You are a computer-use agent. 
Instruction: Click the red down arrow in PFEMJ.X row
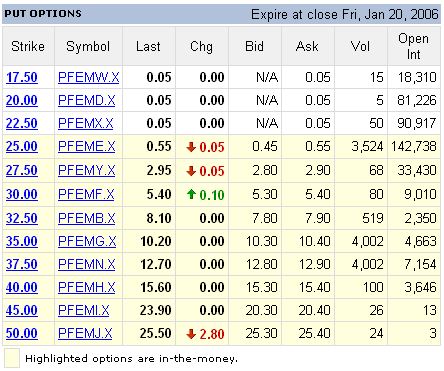[191, 334]
